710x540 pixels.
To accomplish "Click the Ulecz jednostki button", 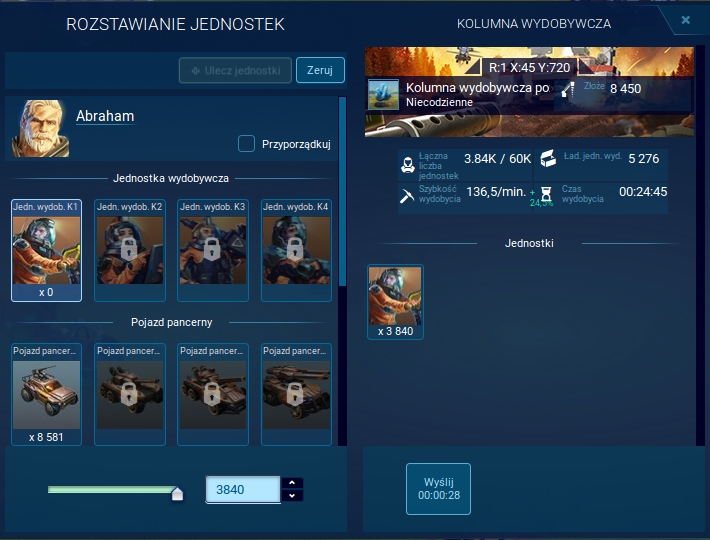I will pos(236,70).
